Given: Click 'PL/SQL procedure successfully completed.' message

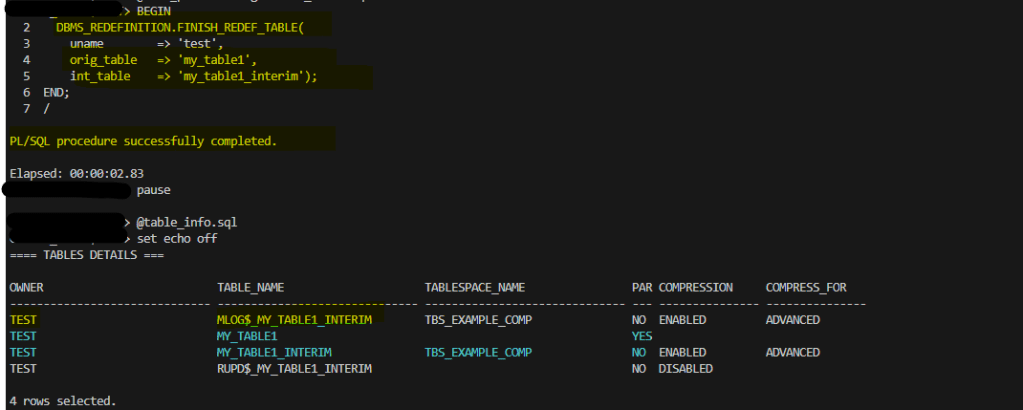Looking at the screenshot, I should 143,141.
